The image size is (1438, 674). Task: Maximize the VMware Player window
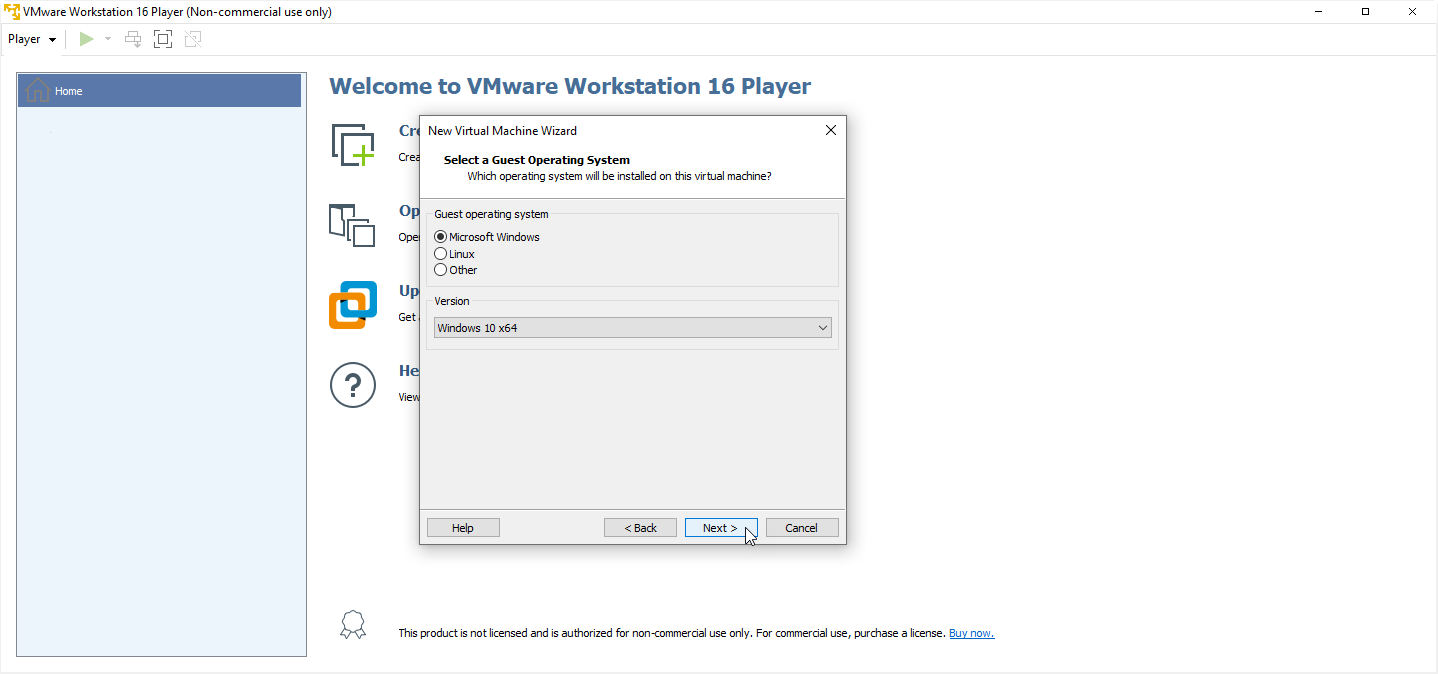coord(1365,12)
